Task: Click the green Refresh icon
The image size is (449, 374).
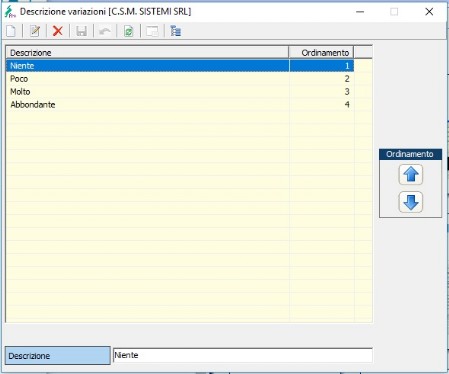Action: [x=128, y=31]
